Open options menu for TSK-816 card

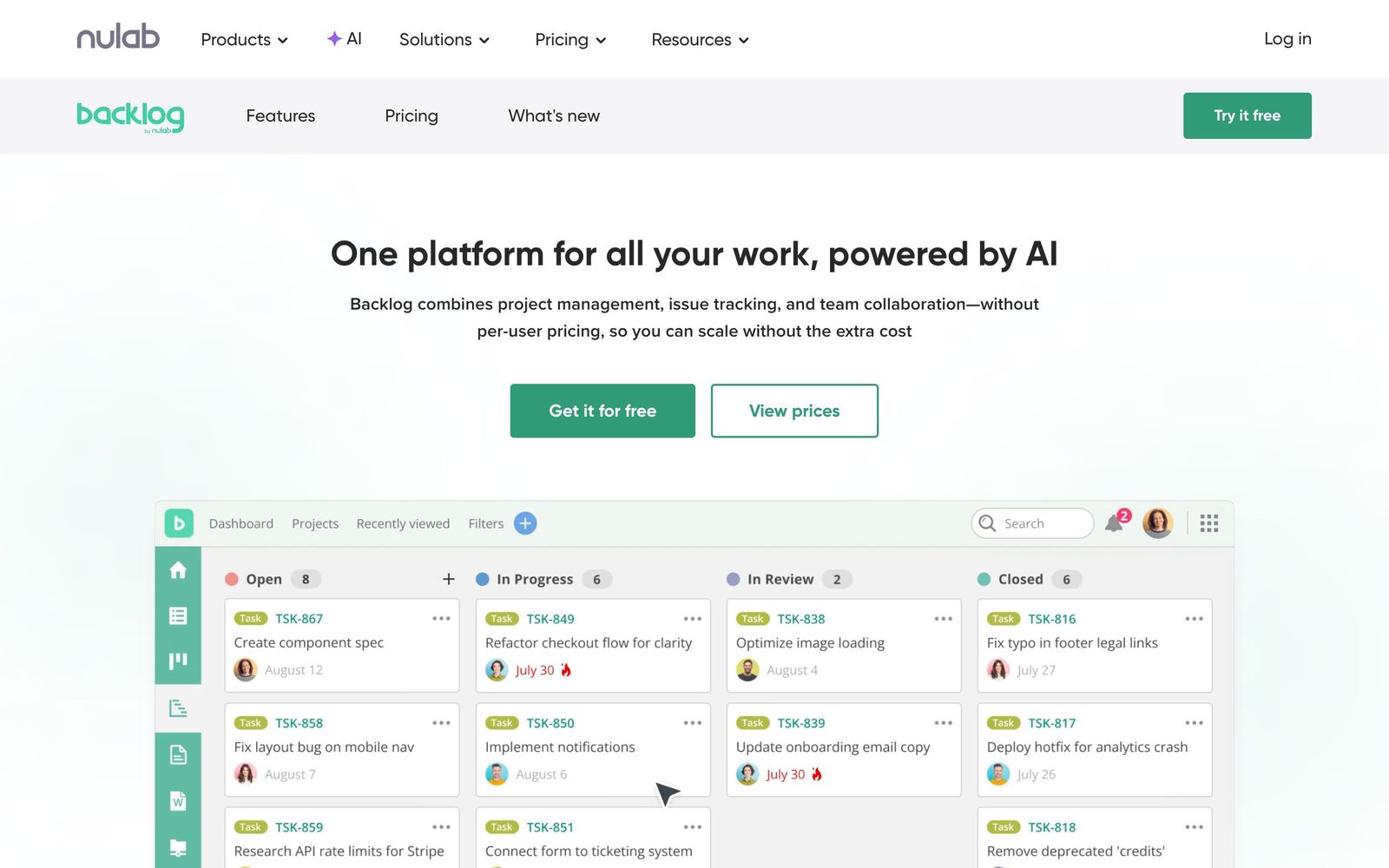coord(1194,619)
